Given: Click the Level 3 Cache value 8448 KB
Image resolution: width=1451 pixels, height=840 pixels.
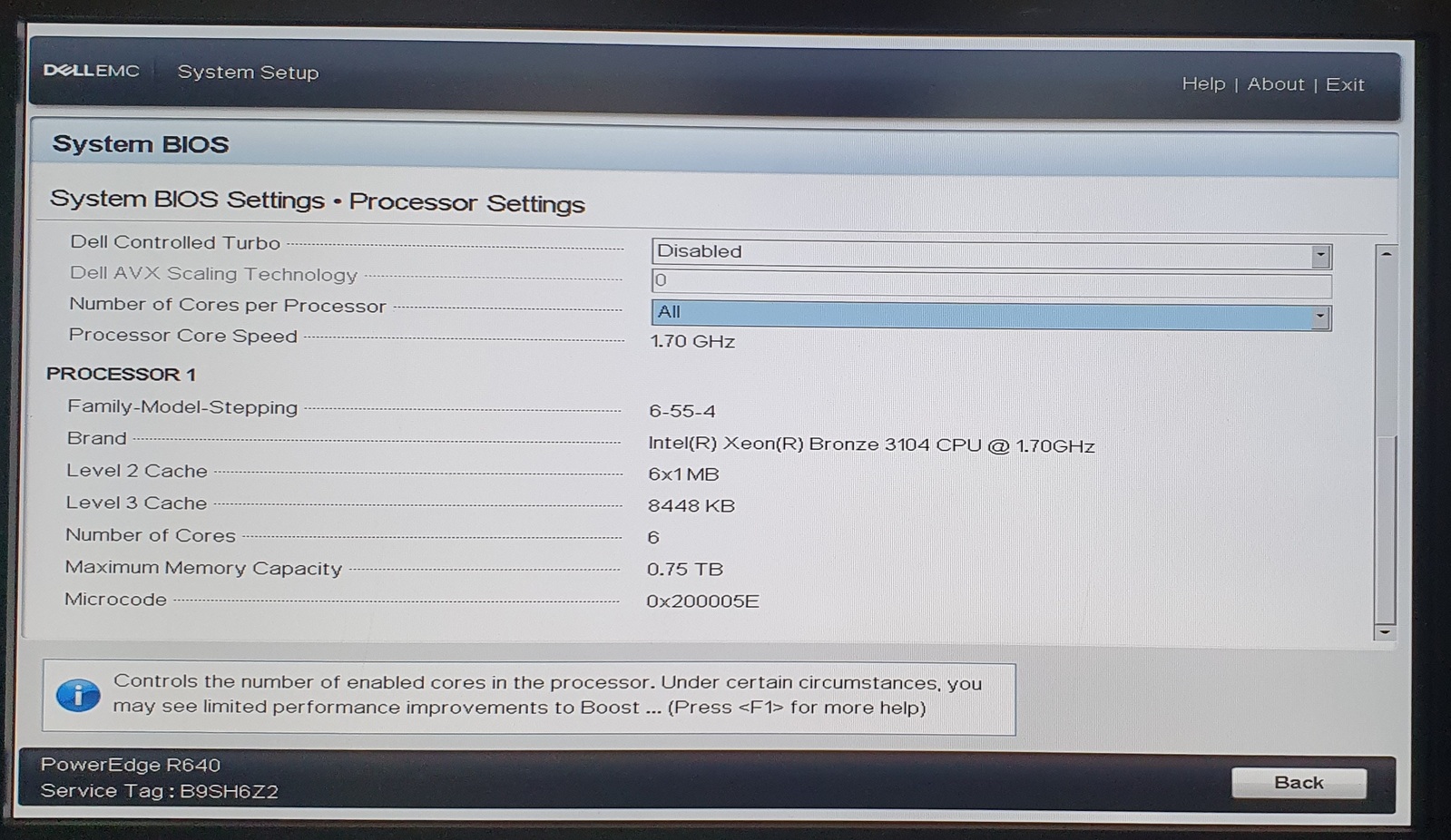Looking at the screenshot, I should tap(691, 505).
